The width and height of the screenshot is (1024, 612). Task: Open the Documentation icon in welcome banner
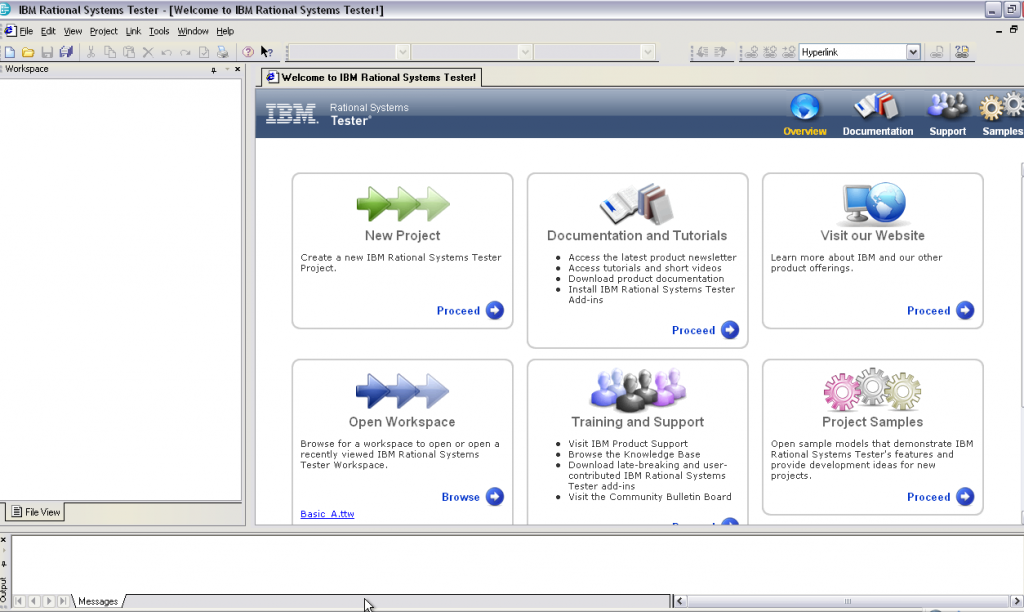[x=877, y=107]
